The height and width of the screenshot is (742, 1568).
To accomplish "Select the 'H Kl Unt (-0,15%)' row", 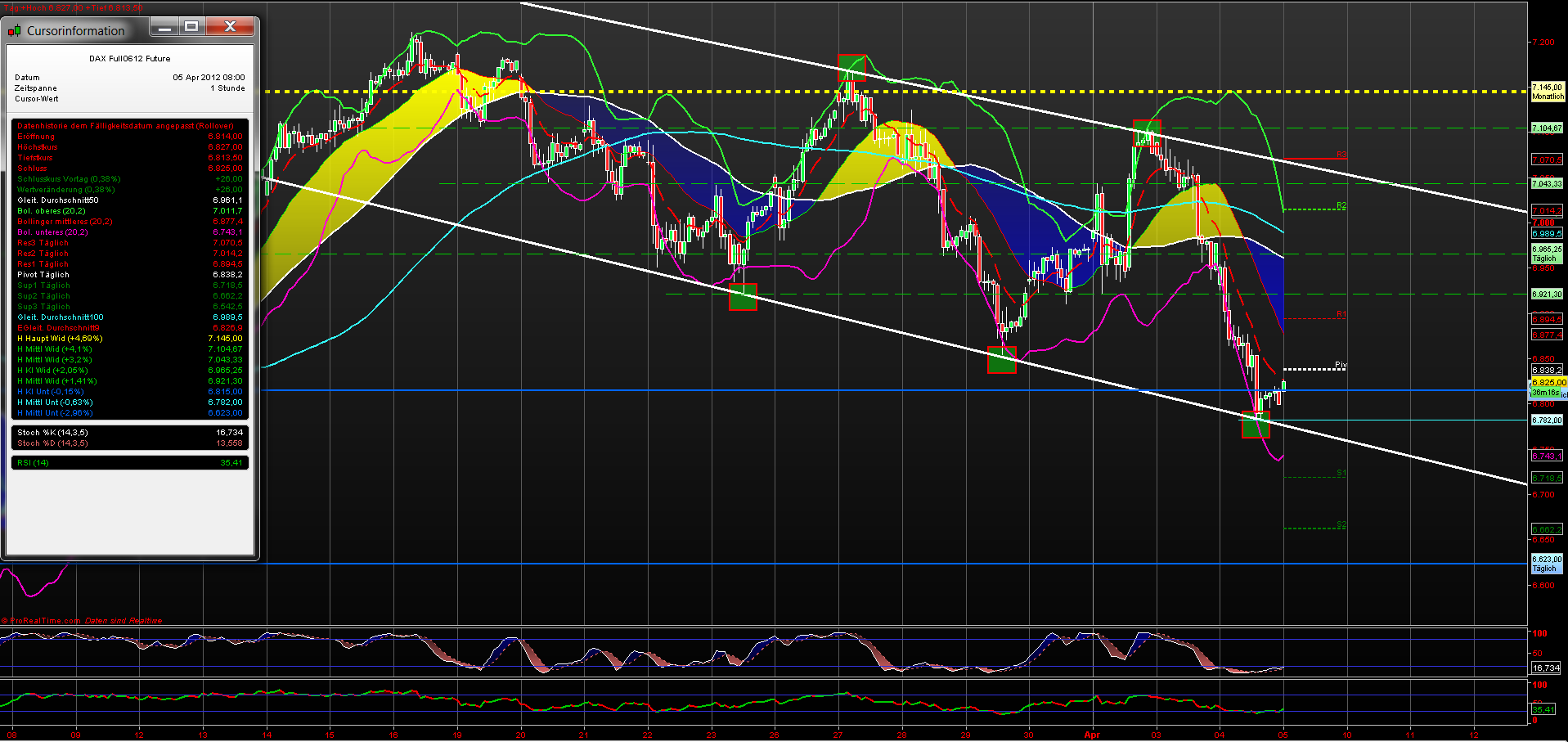I will tap(130, 392).
